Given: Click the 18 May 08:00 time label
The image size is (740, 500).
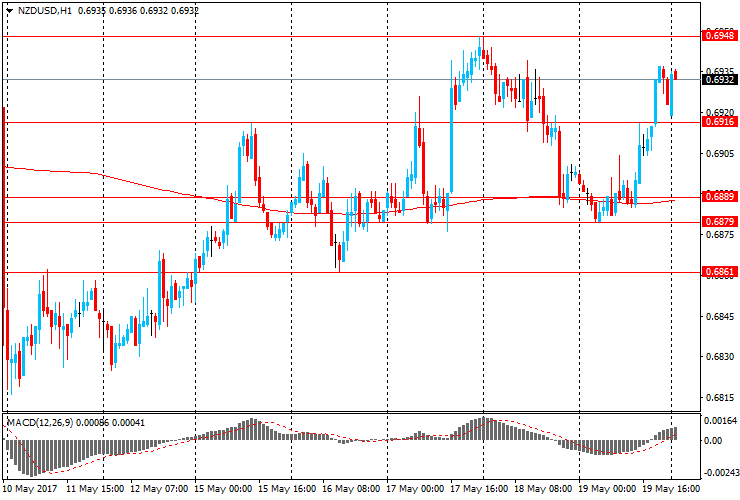Looking at the screenshot, I should (543, 490).
